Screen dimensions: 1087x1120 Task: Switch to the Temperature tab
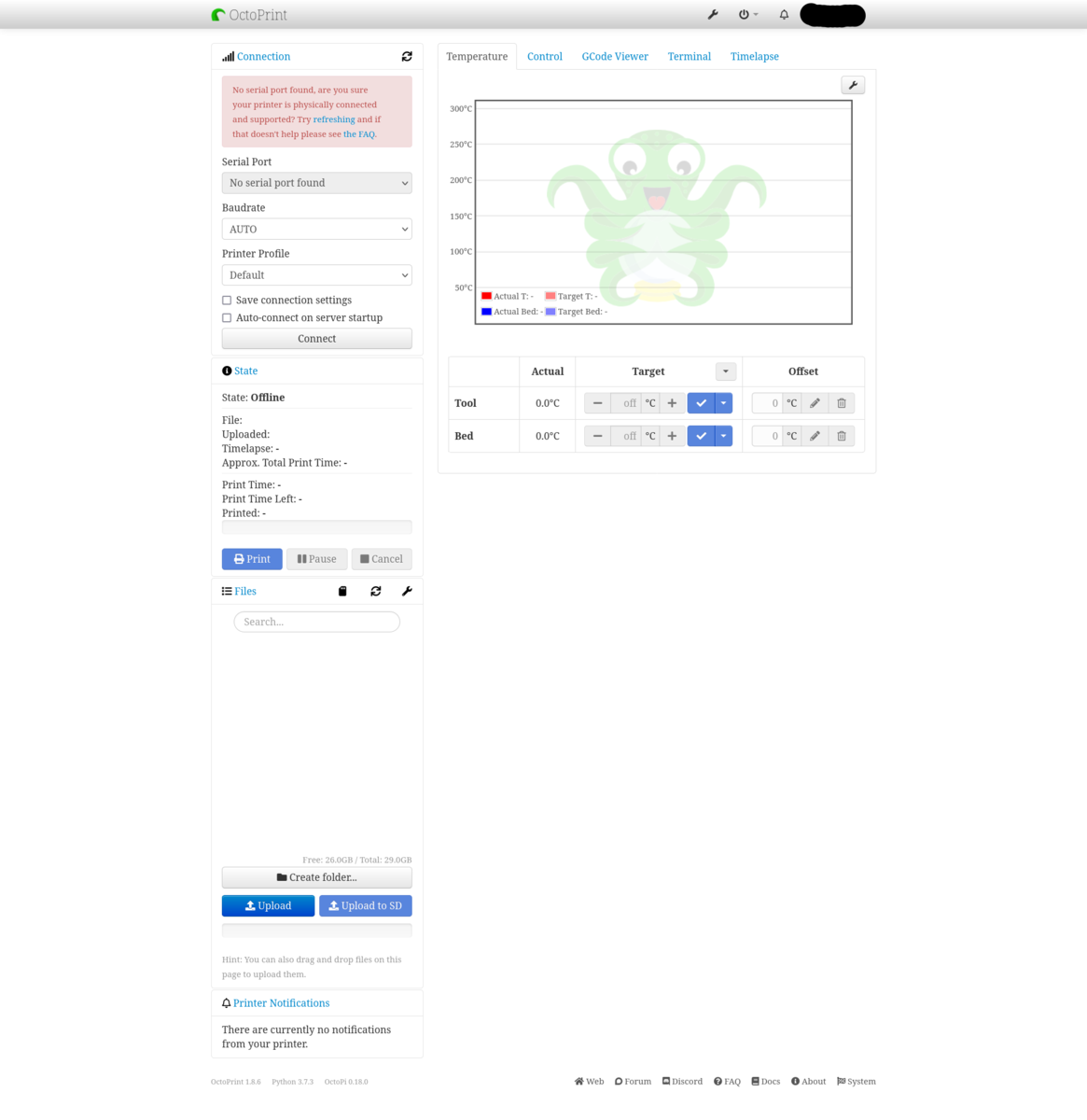coord(477,57)
